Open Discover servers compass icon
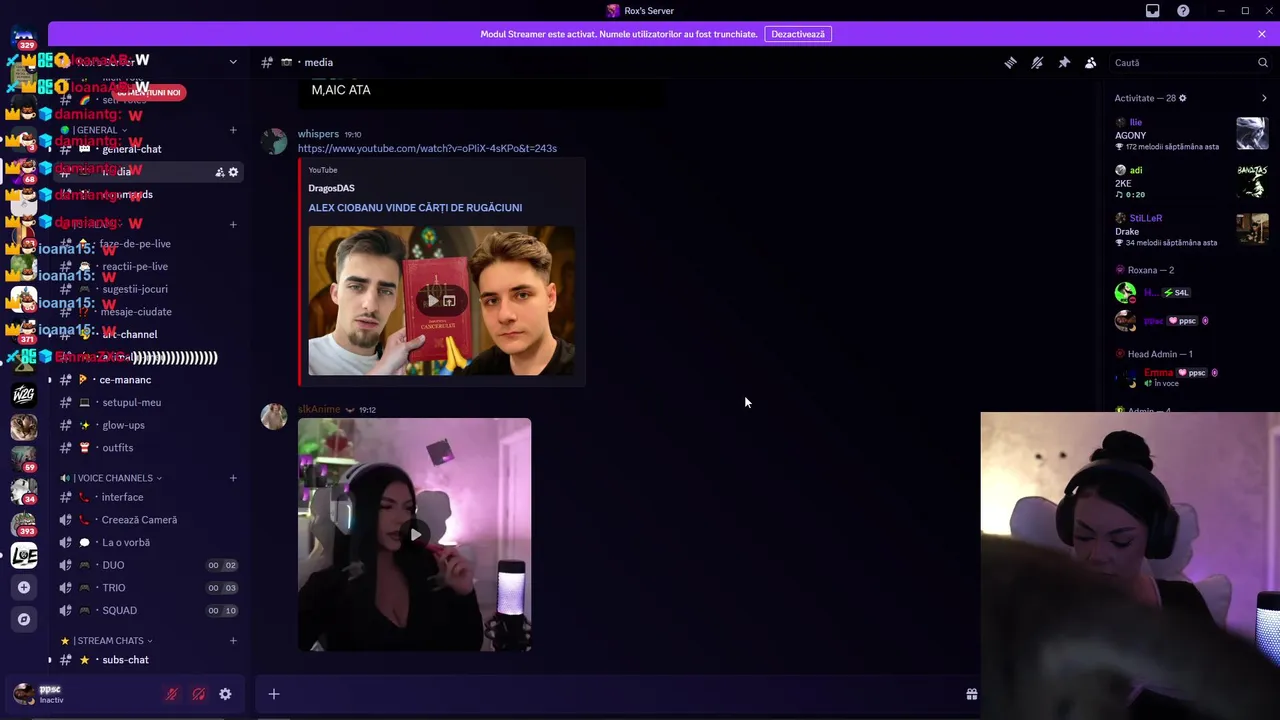Viewport: 1280px width, 720px height. click(x=24, y=619)
